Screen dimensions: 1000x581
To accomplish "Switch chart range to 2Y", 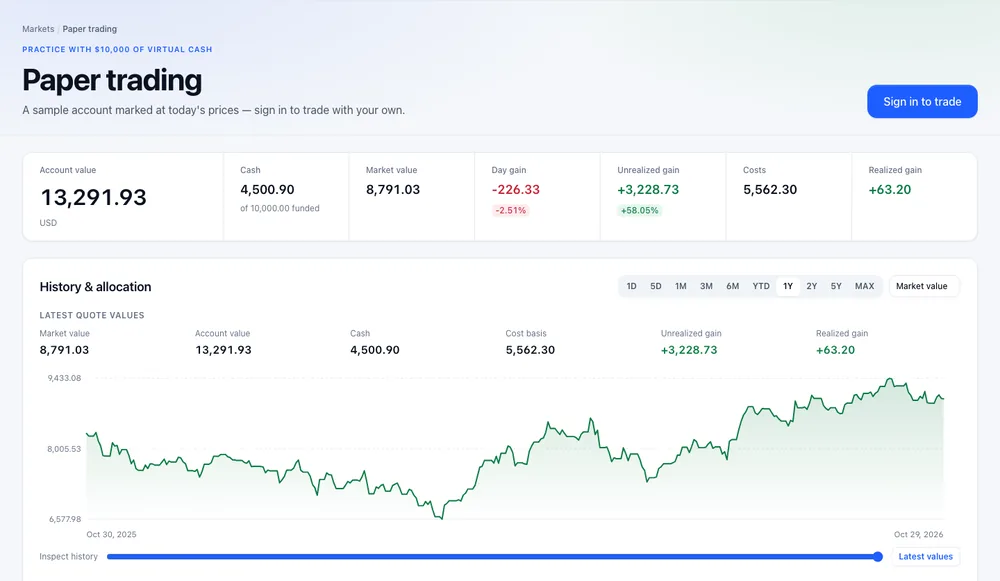I will tap(811, 286).
